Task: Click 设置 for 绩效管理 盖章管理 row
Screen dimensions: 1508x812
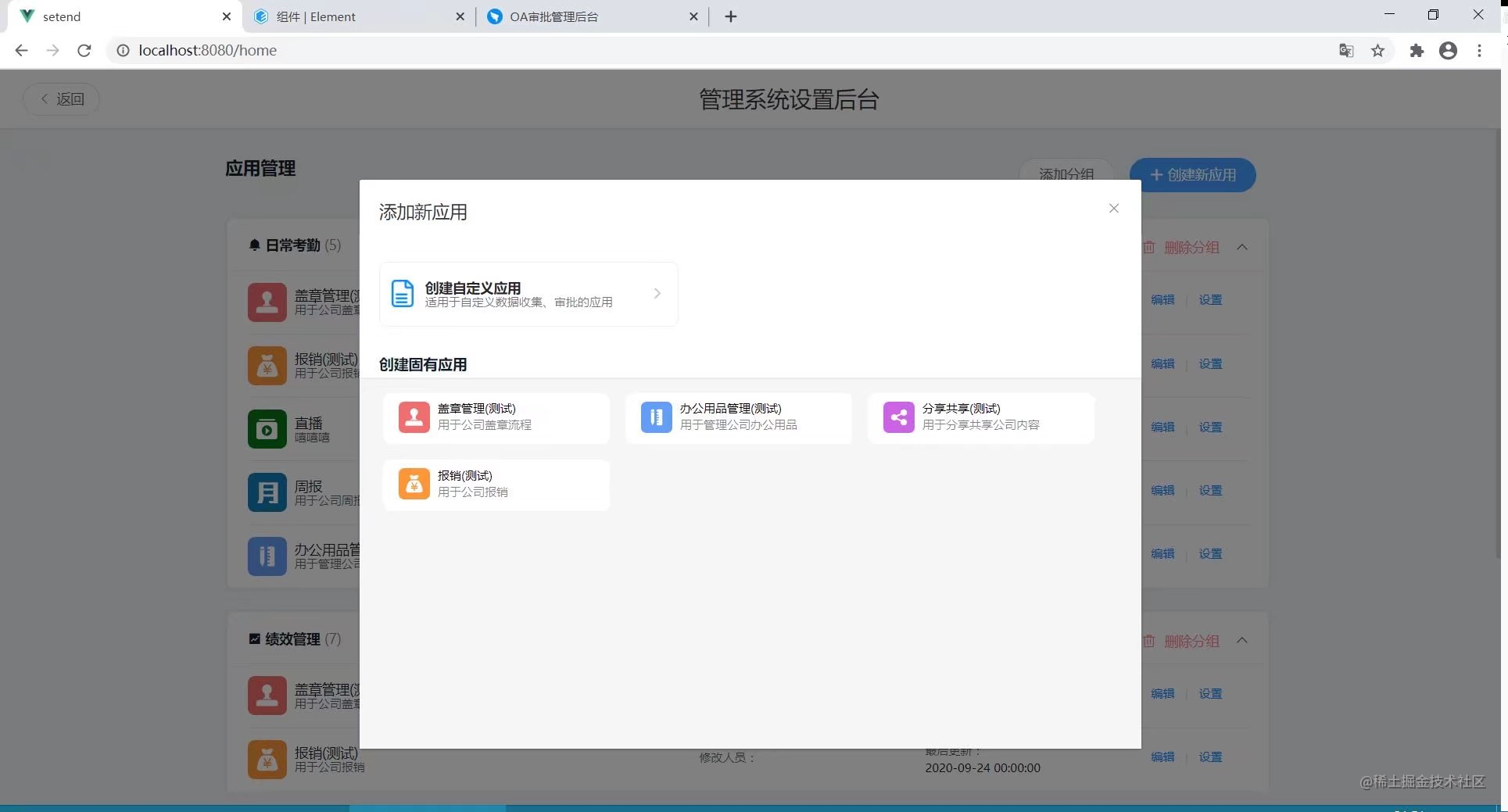Action: click(x=1210, y=694)
